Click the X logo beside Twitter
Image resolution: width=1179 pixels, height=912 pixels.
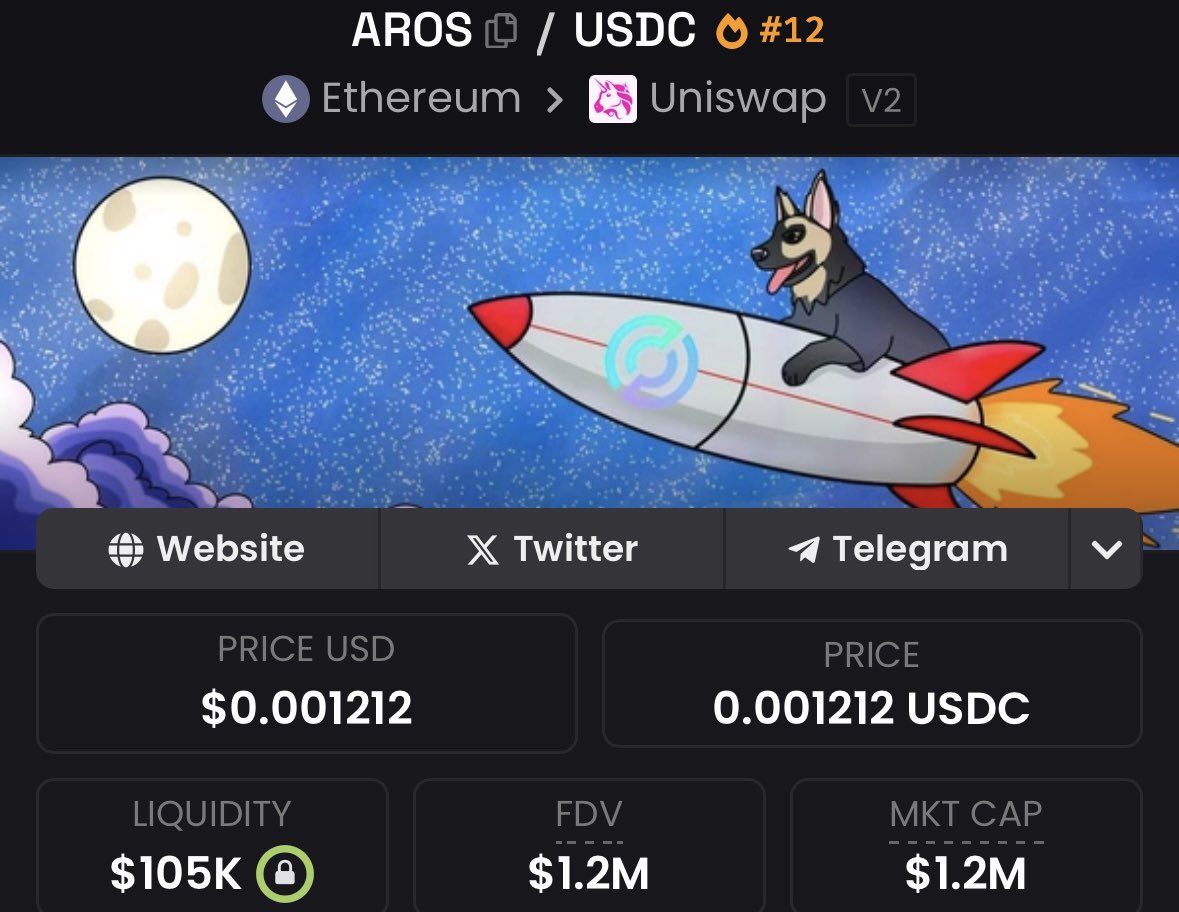[x=482, y=550]
